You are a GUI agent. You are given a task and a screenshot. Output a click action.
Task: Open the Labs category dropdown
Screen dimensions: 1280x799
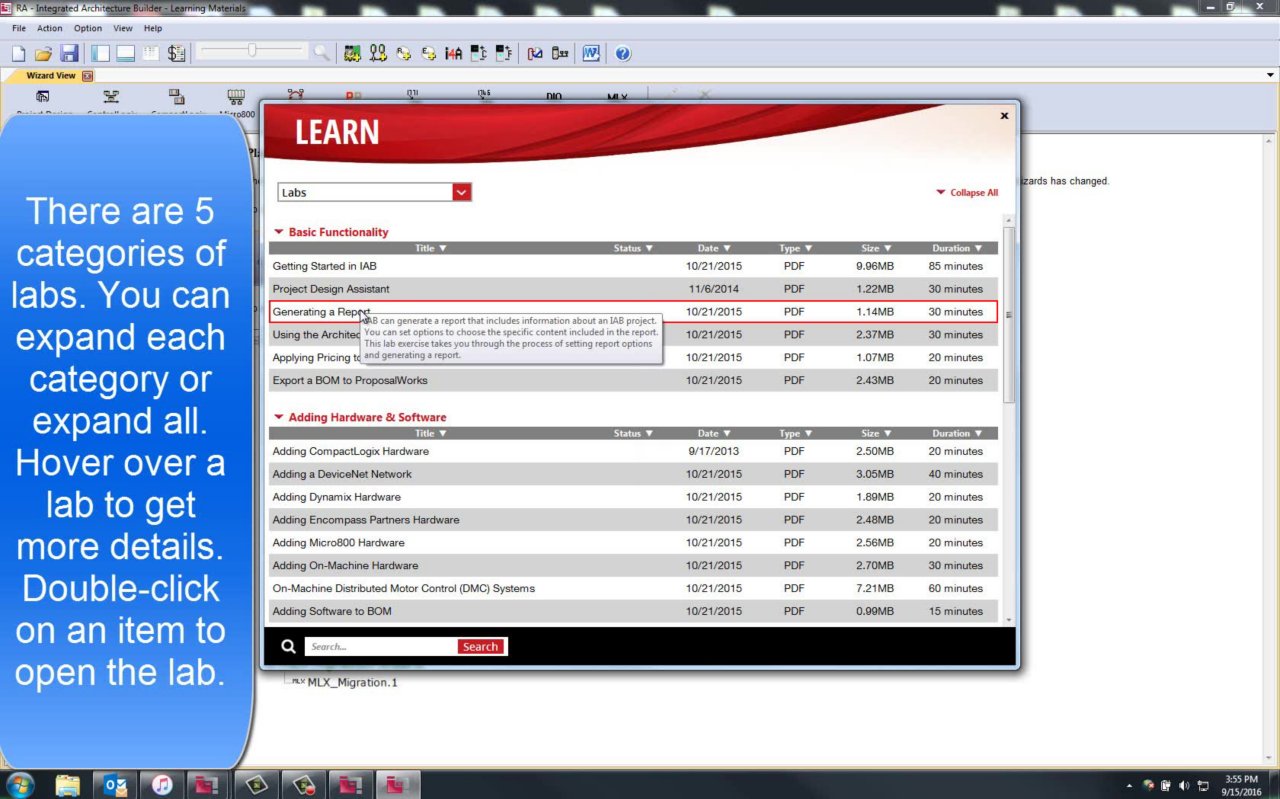click(x=461, y=192)
